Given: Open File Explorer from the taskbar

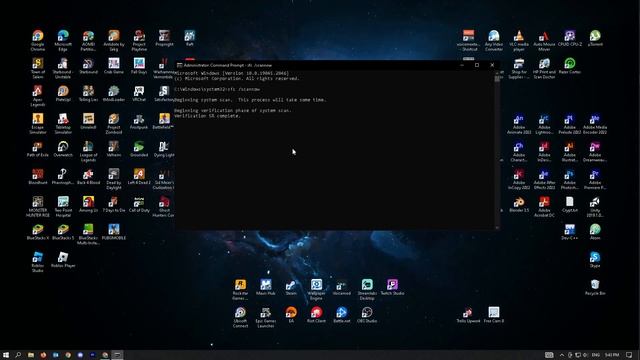Looking at the screenshot, I should pos(31,355).
